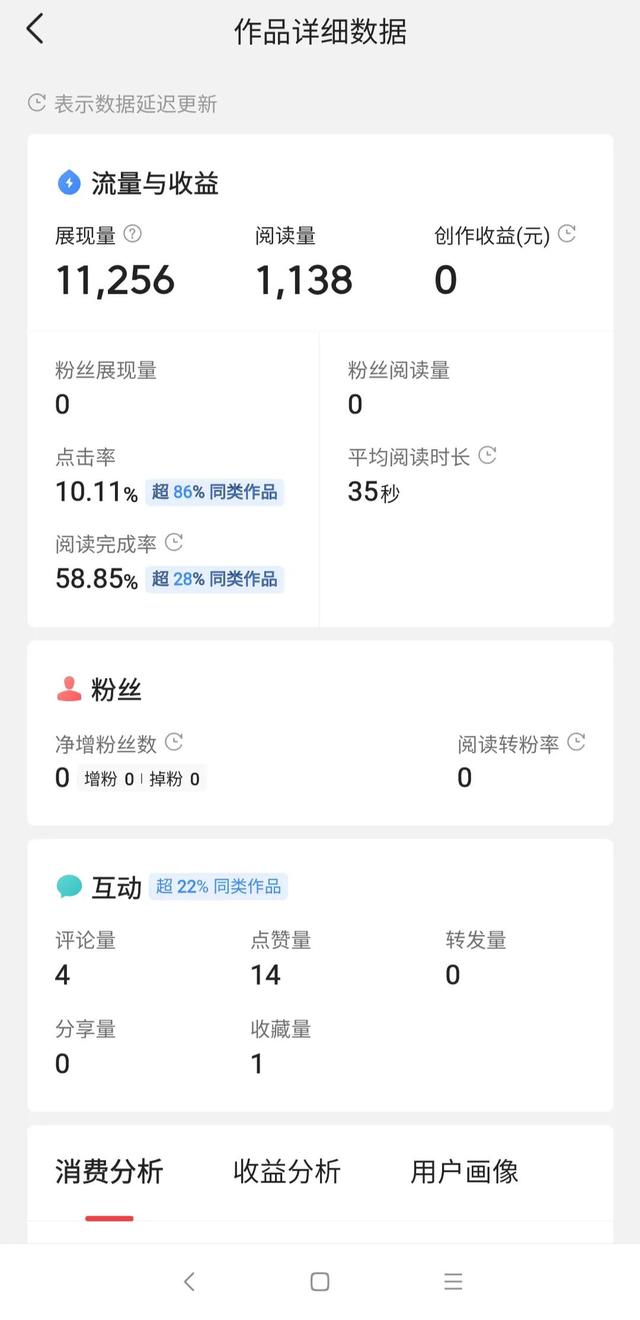640x1320 pixels.
Task: Tap the 超86% 同类作品 badge
Action: [x=215, y=492]
